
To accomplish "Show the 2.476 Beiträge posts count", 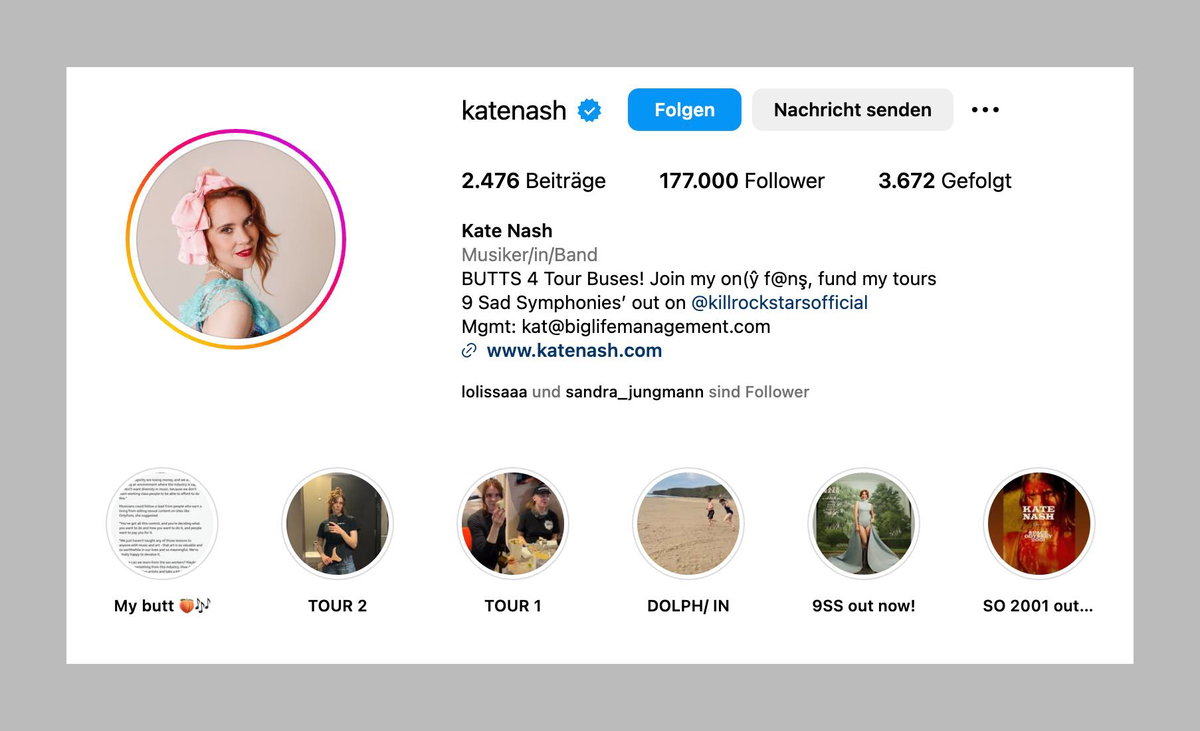I will pyautogui.click(x=533, y=181).
